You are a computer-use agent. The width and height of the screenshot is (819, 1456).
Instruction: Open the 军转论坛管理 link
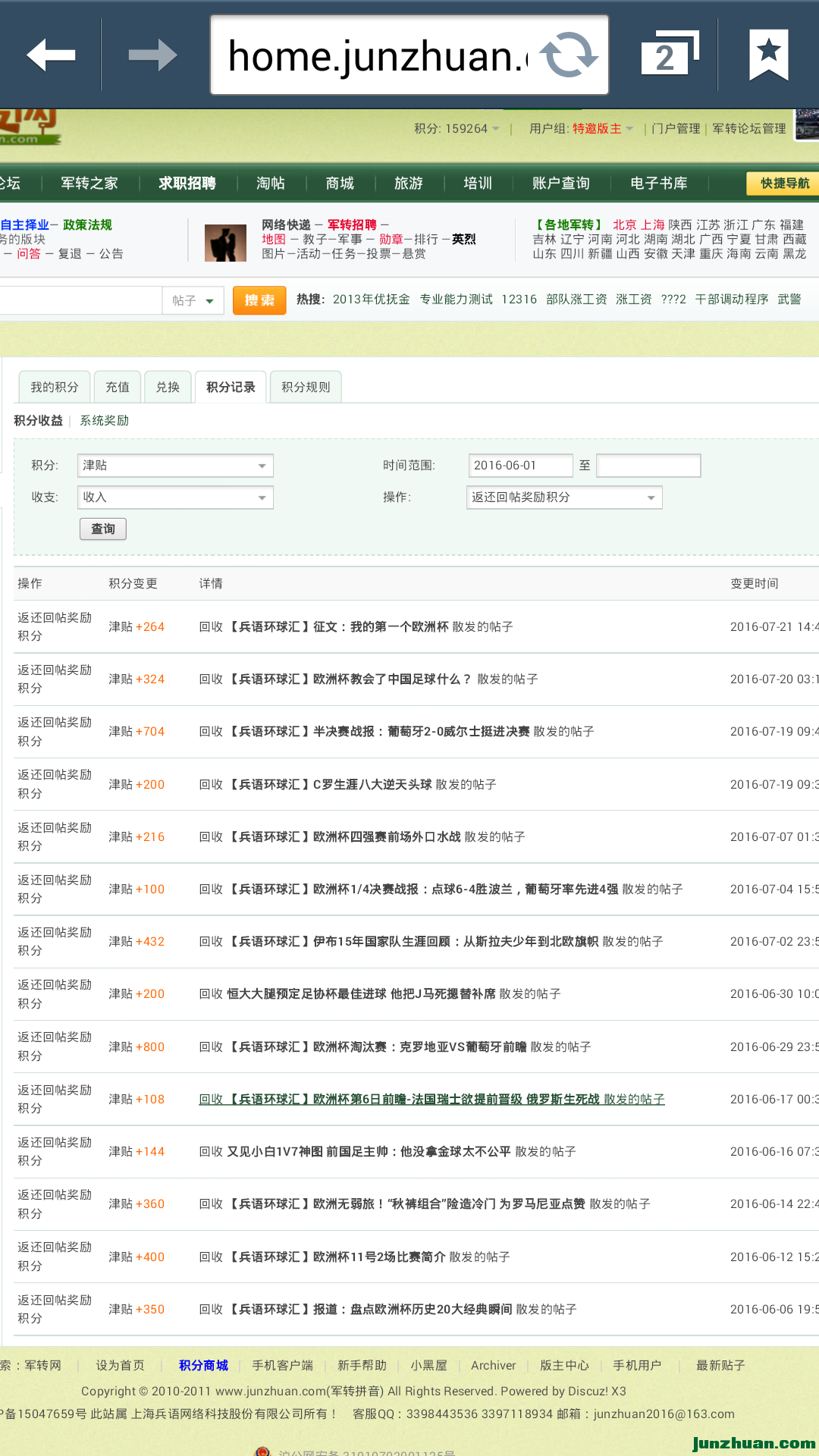pyautogui.click(x=749, y=129)
